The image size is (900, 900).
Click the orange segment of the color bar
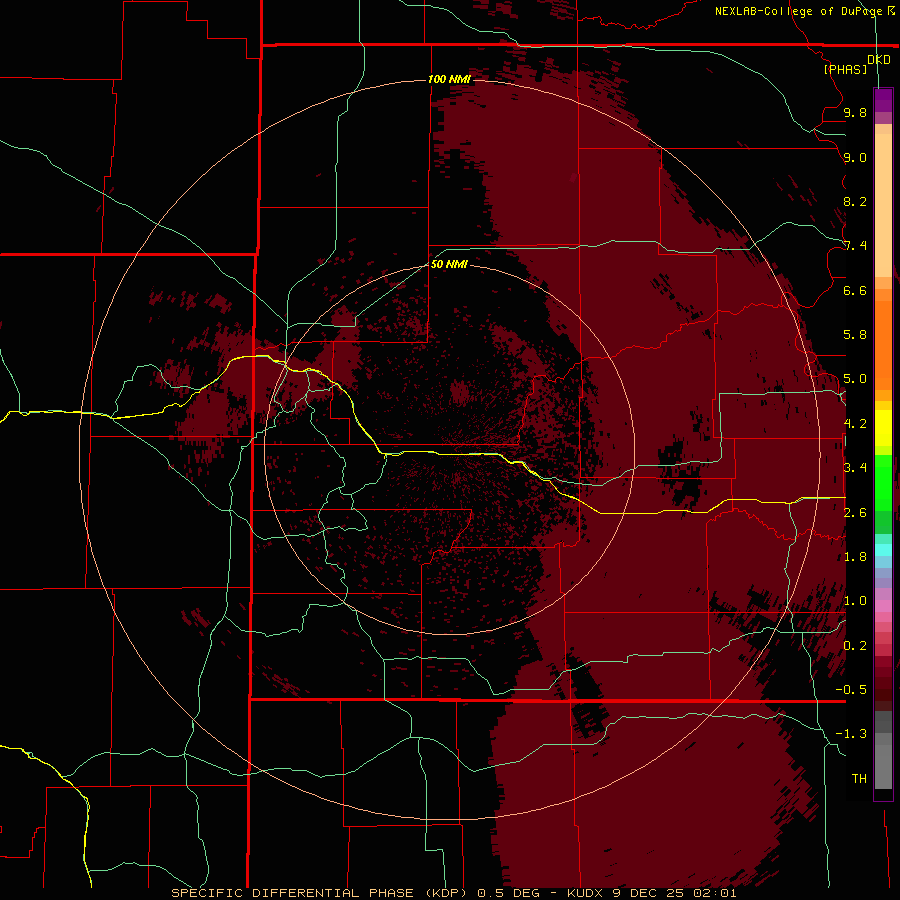pyautogui.click(x=883, y=345)
